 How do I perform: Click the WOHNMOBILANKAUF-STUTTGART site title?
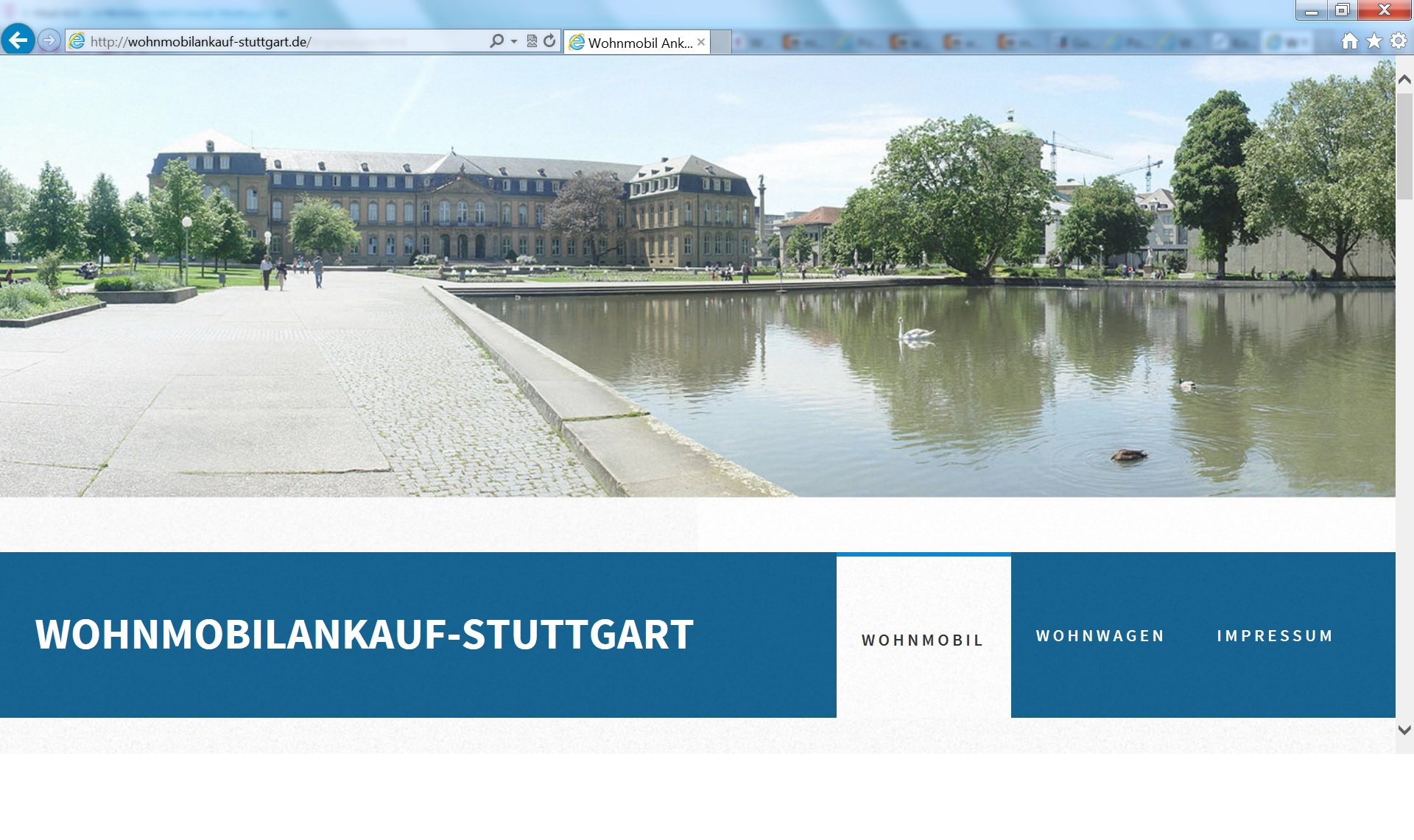(365, 635)
